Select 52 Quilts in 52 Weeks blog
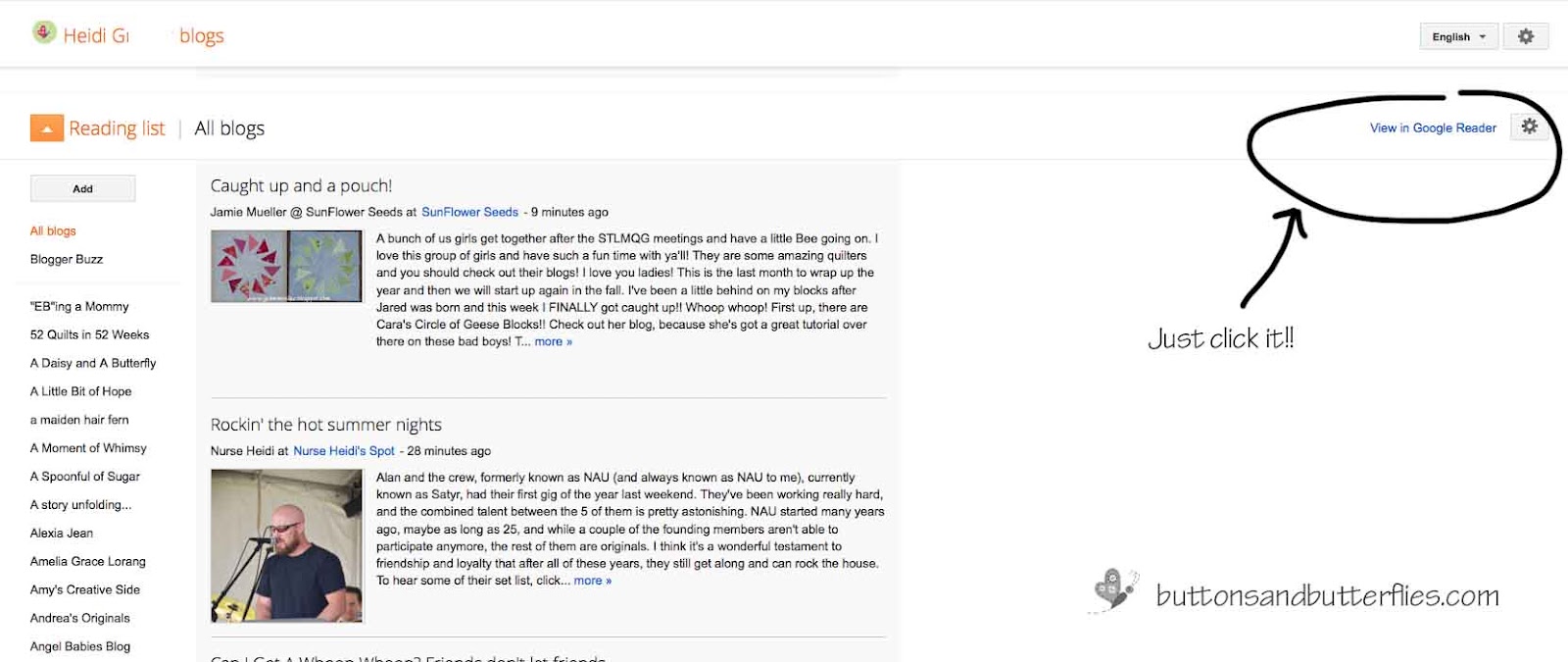Viewport: 1568px width, 662px height. [x=90, y=334]
